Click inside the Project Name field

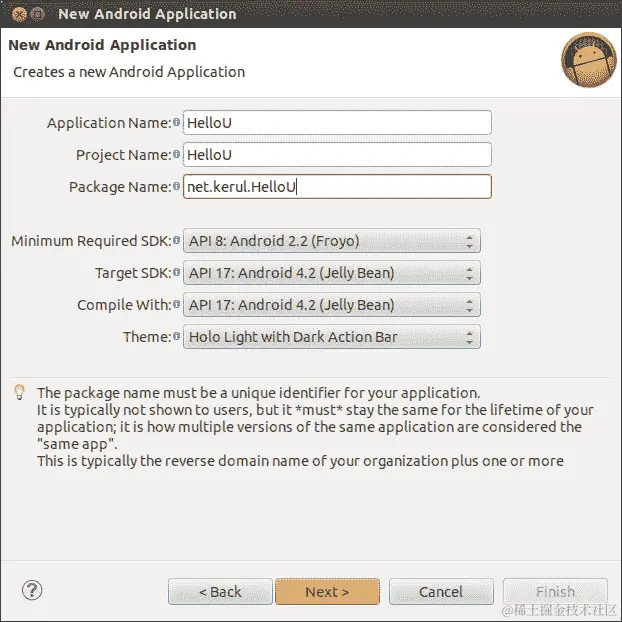click(337, 155)
